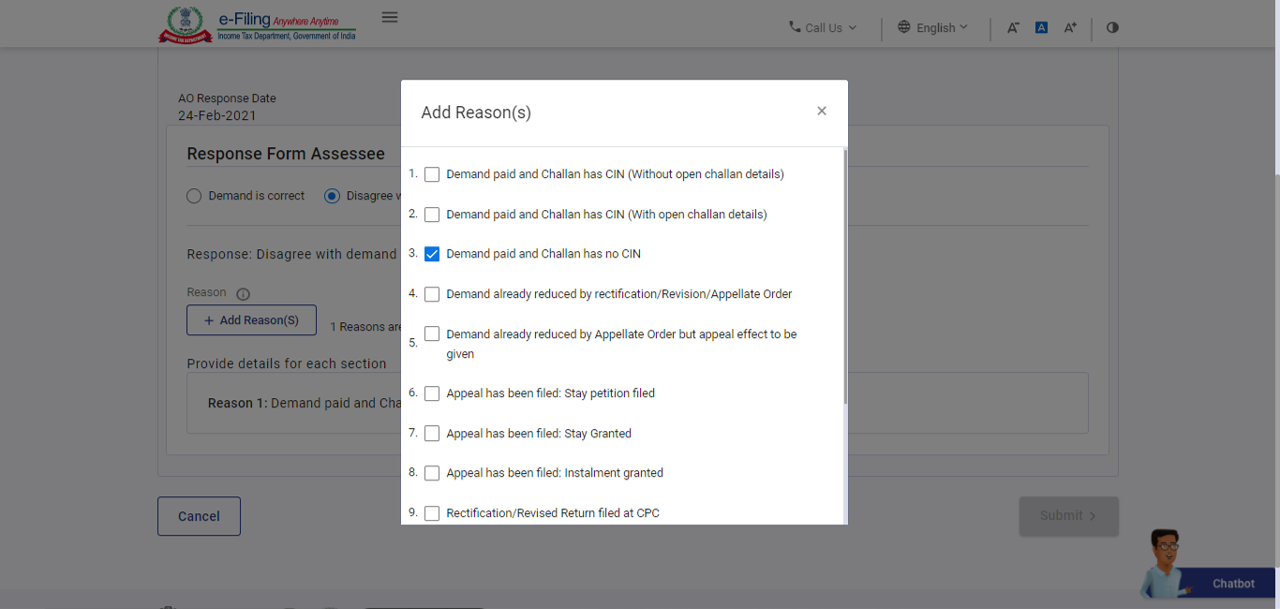Click the Add Reason(S) button

point(251,320)
